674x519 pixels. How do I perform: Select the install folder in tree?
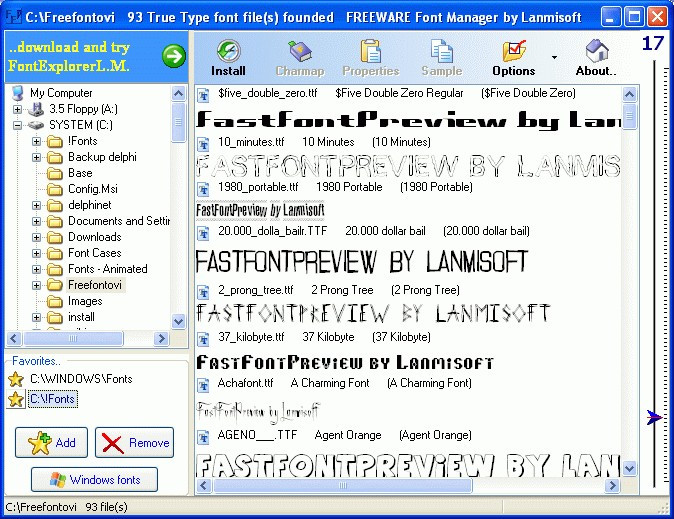point(81,317)
